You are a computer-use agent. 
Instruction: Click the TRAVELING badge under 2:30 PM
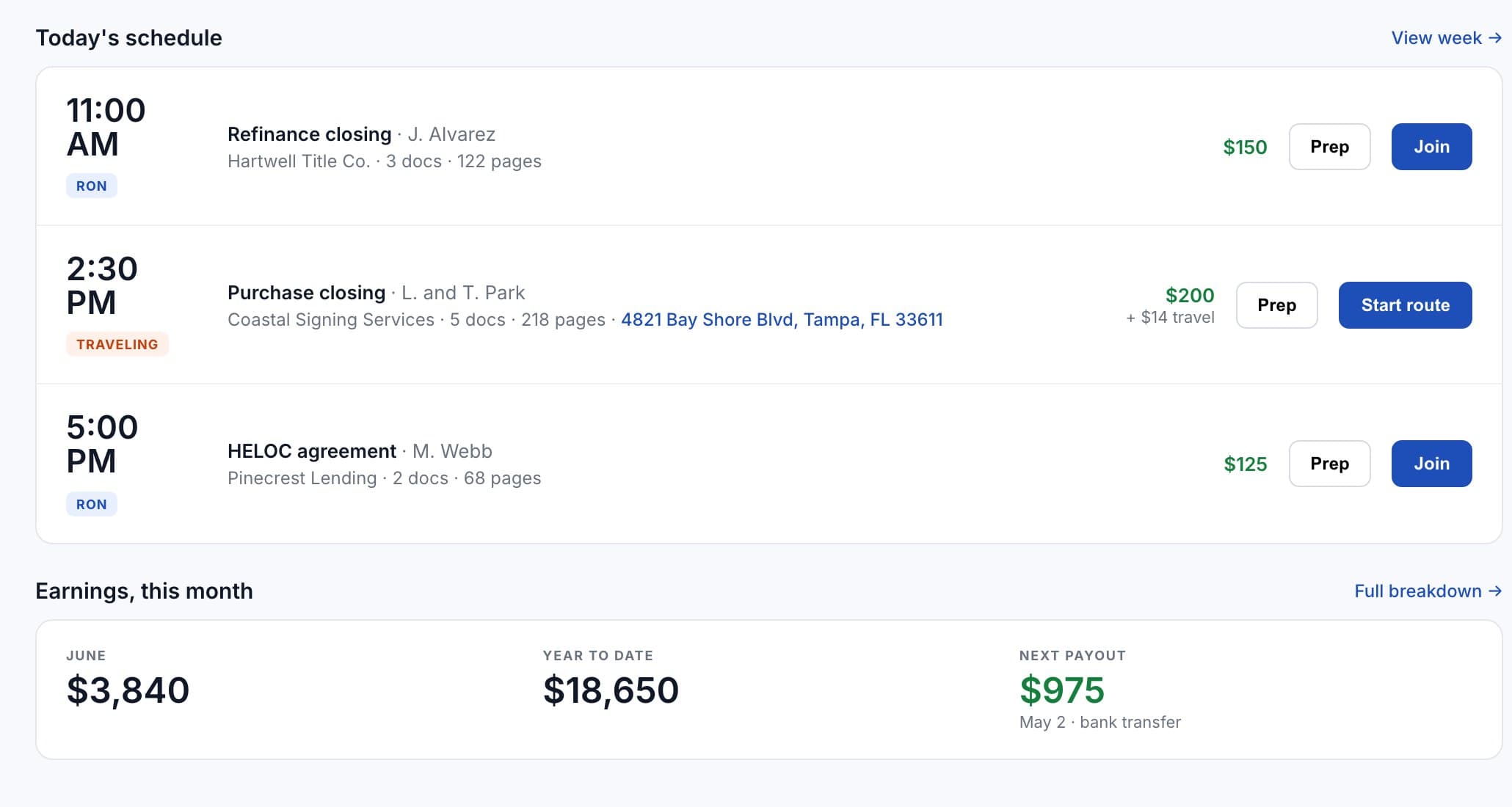pos(117,345)
